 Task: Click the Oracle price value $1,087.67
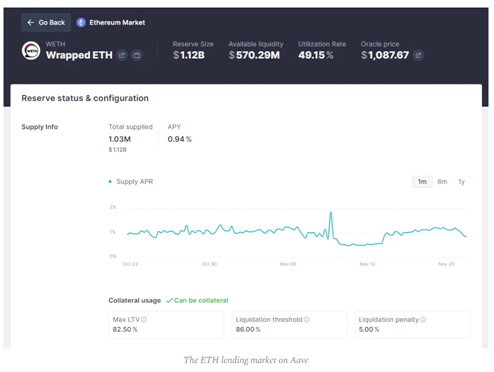385,55
